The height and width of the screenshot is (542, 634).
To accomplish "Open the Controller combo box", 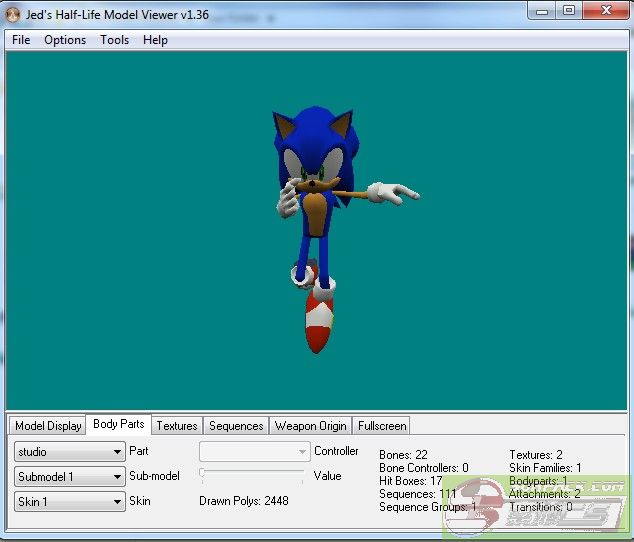I will pos(254,452).
